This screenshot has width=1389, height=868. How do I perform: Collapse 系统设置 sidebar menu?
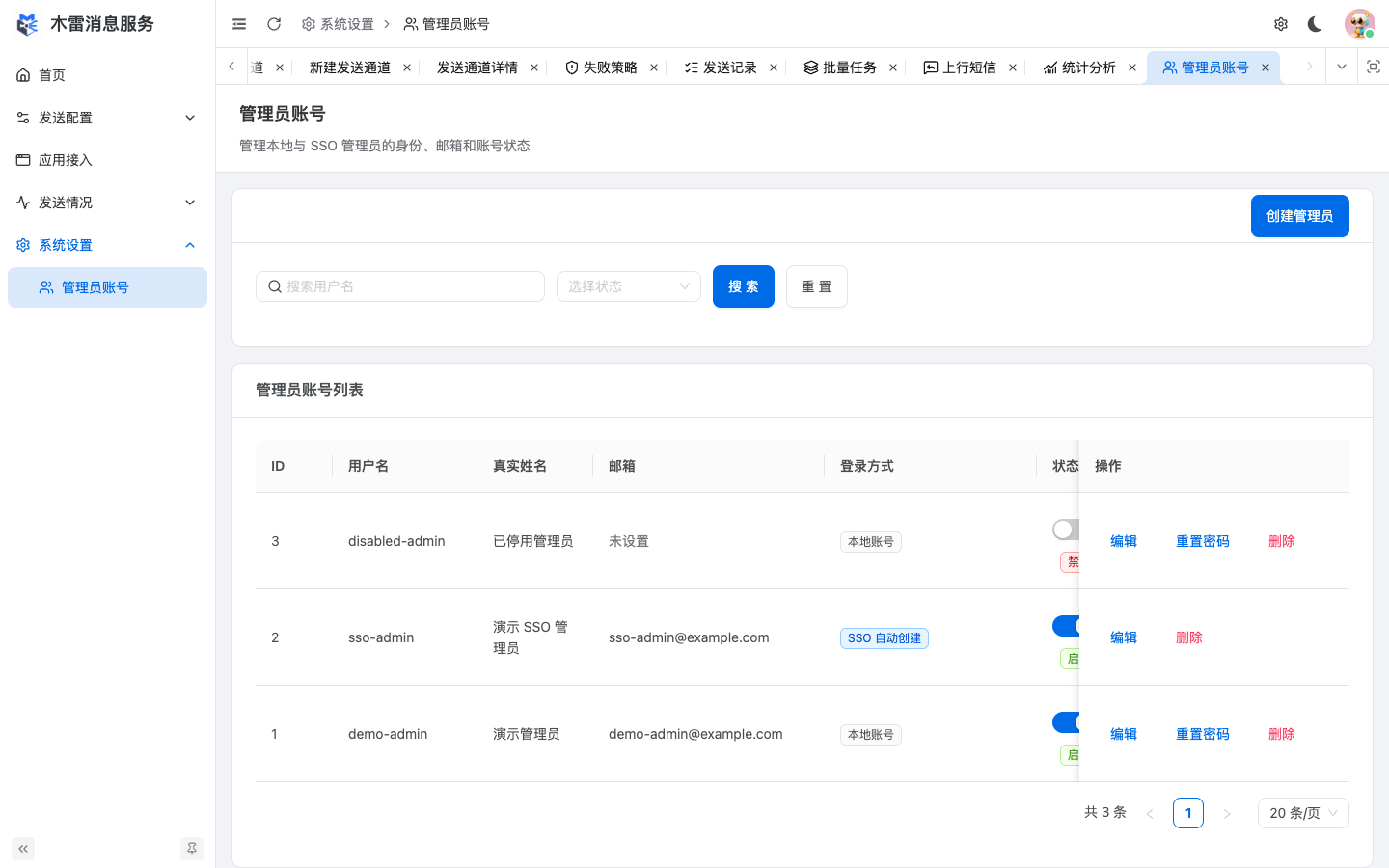point(107,245)
